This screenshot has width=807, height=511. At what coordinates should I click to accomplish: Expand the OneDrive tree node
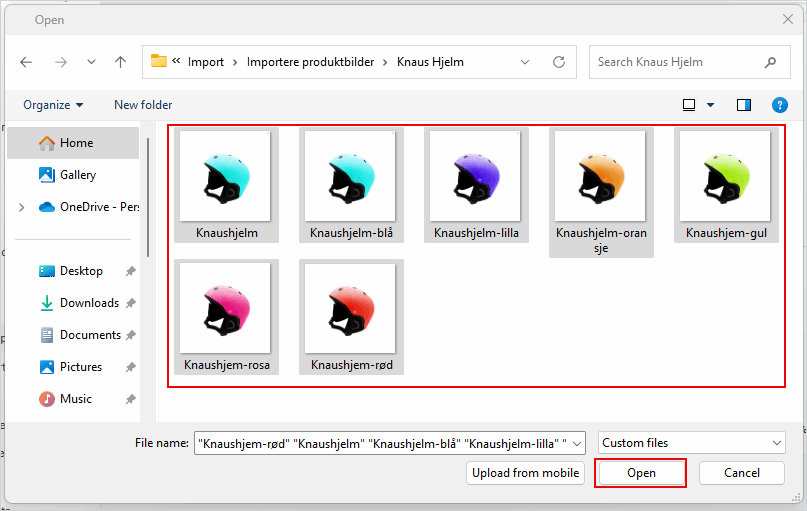point(22,207)
